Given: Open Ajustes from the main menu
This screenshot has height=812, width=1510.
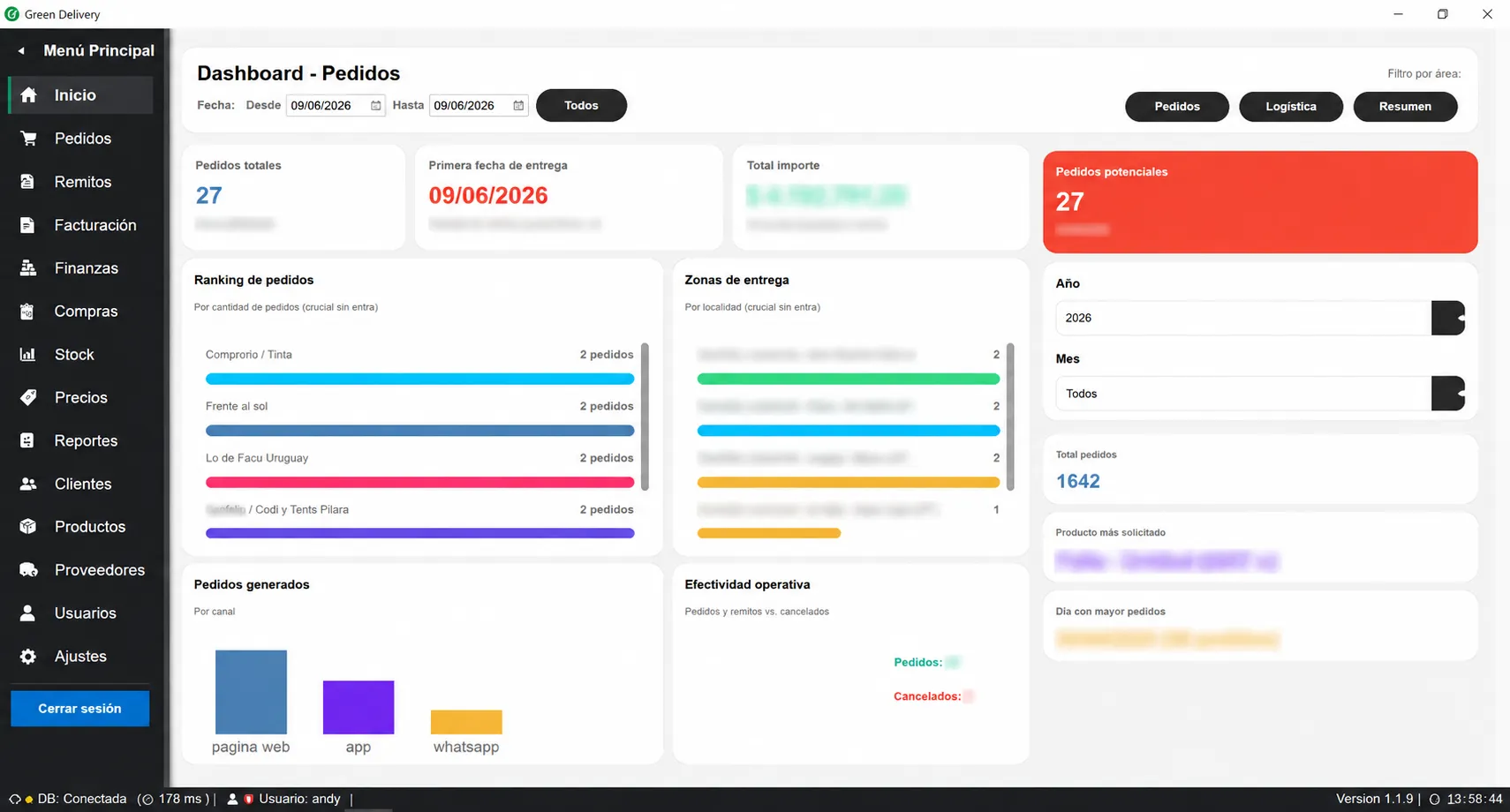Looking at the screenshot, I should click(x=80, y=657).
